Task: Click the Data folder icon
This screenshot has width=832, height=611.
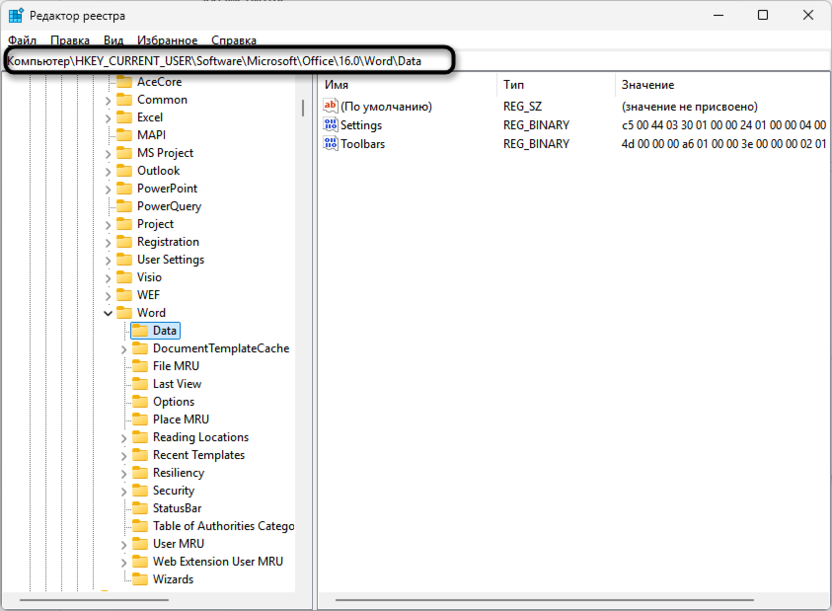Action: coord(140,330)
